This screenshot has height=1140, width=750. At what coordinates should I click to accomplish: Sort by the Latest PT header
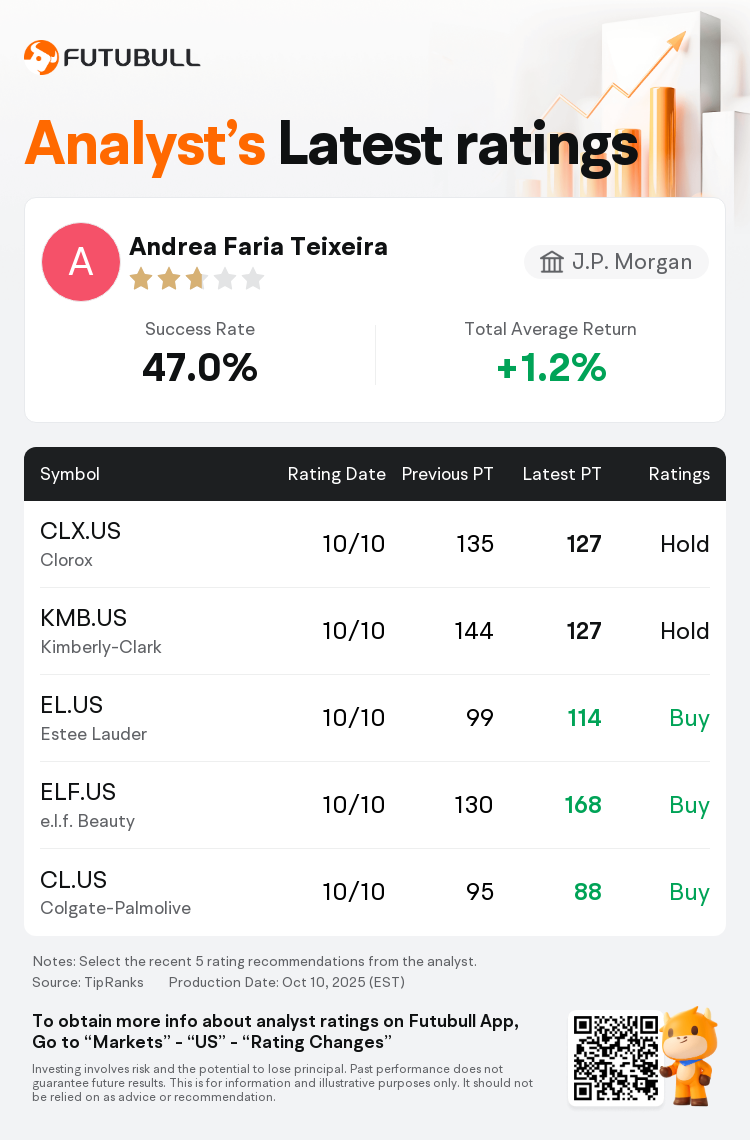coord(562,474)
